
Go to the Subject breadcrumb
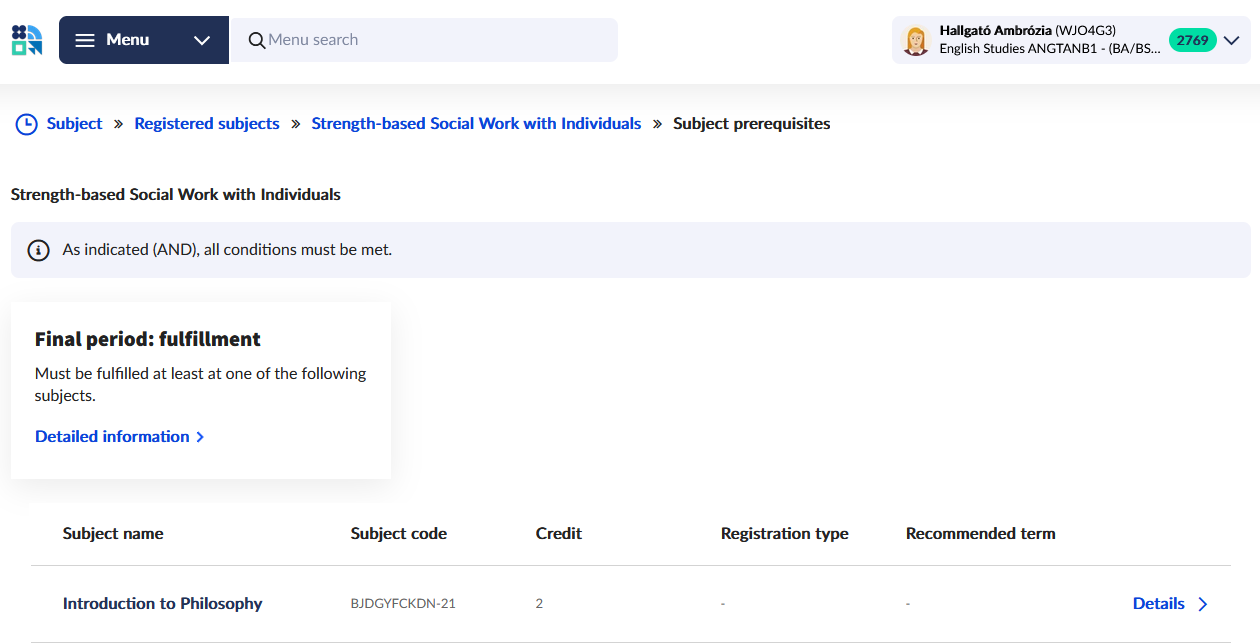pos(74,124)
